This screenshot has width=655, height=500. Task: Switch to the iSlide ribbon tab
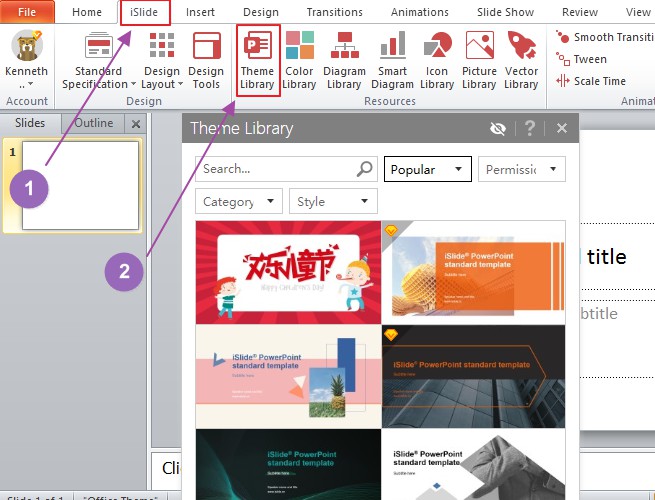click(x=145, y=12)
